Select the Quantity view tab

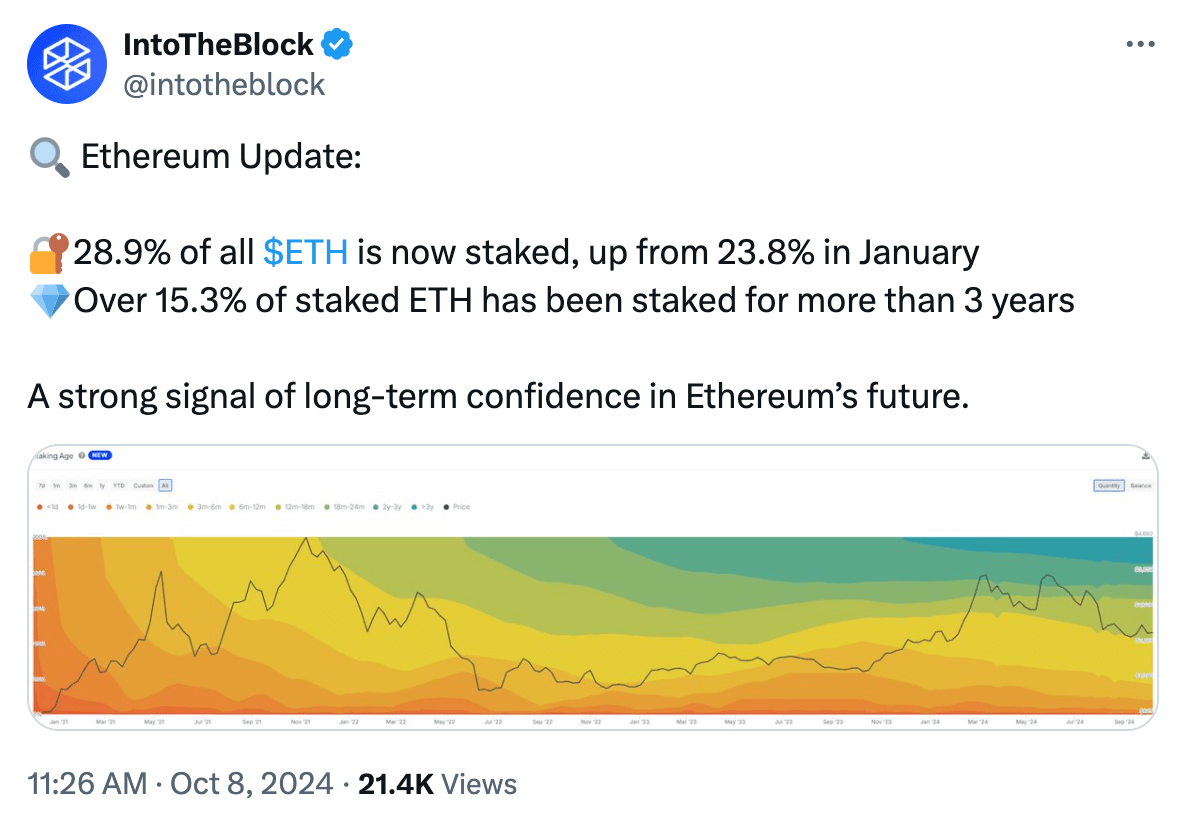coord(1109,485)
